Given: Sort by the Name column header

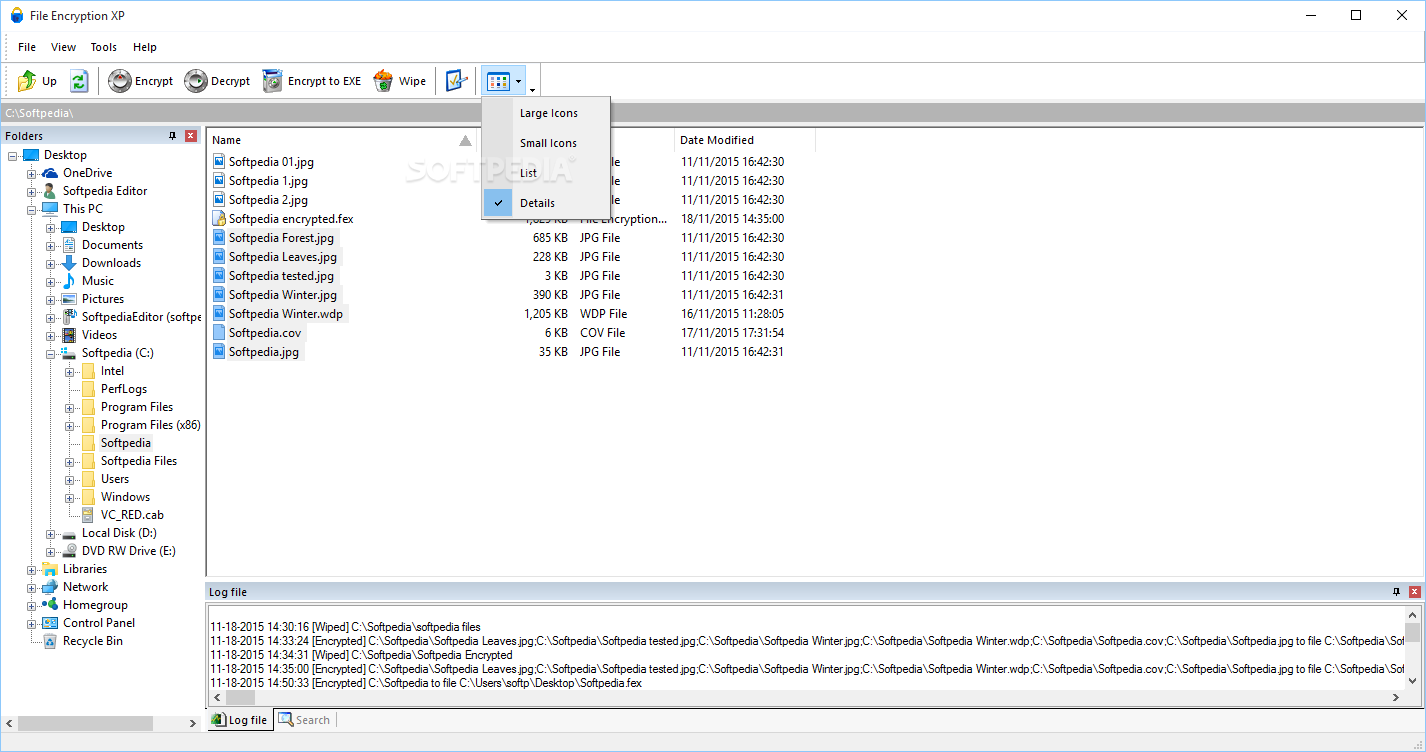Looking at the screenshot, I should click(x=343, y=140).
